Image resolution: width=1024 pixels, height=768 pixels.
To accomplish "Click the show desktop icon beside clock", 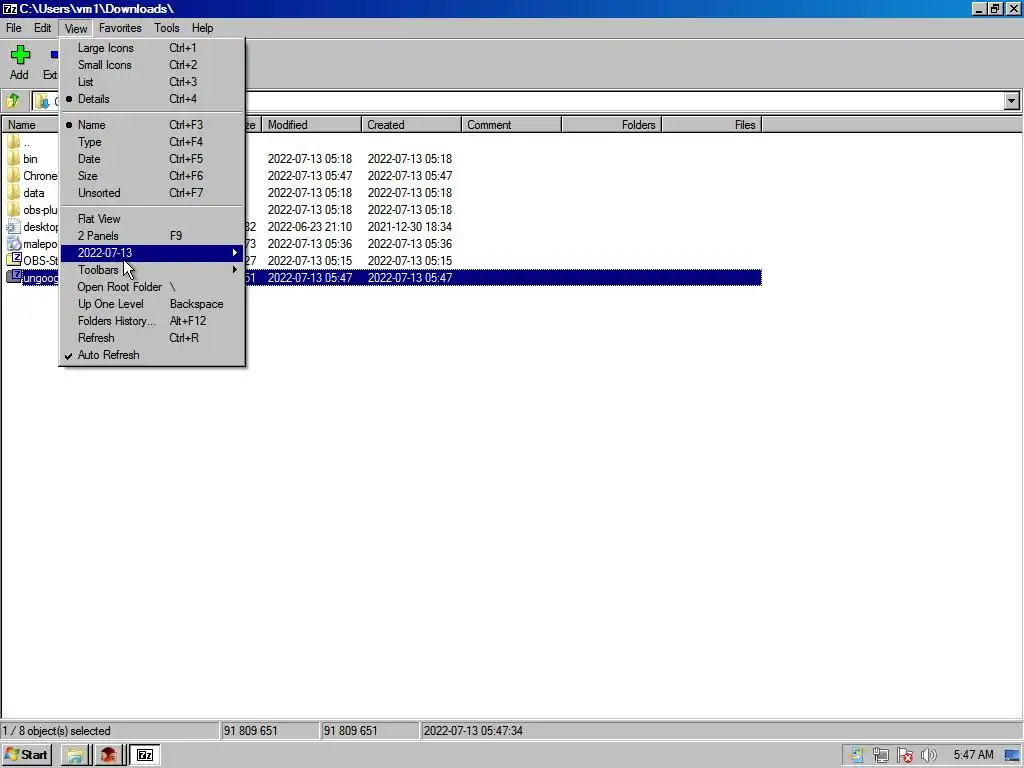I will 1012,756.
